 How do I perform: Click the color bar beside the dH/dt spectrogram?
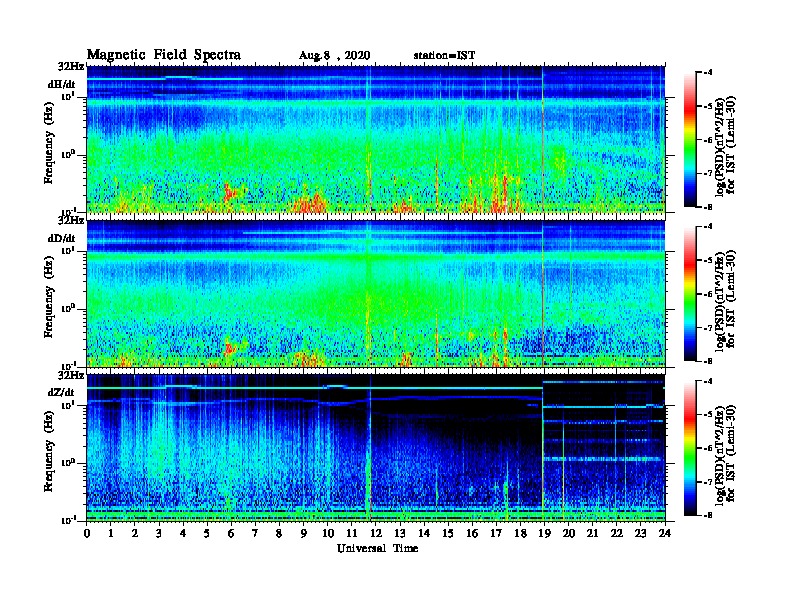(x=689, y=140)
